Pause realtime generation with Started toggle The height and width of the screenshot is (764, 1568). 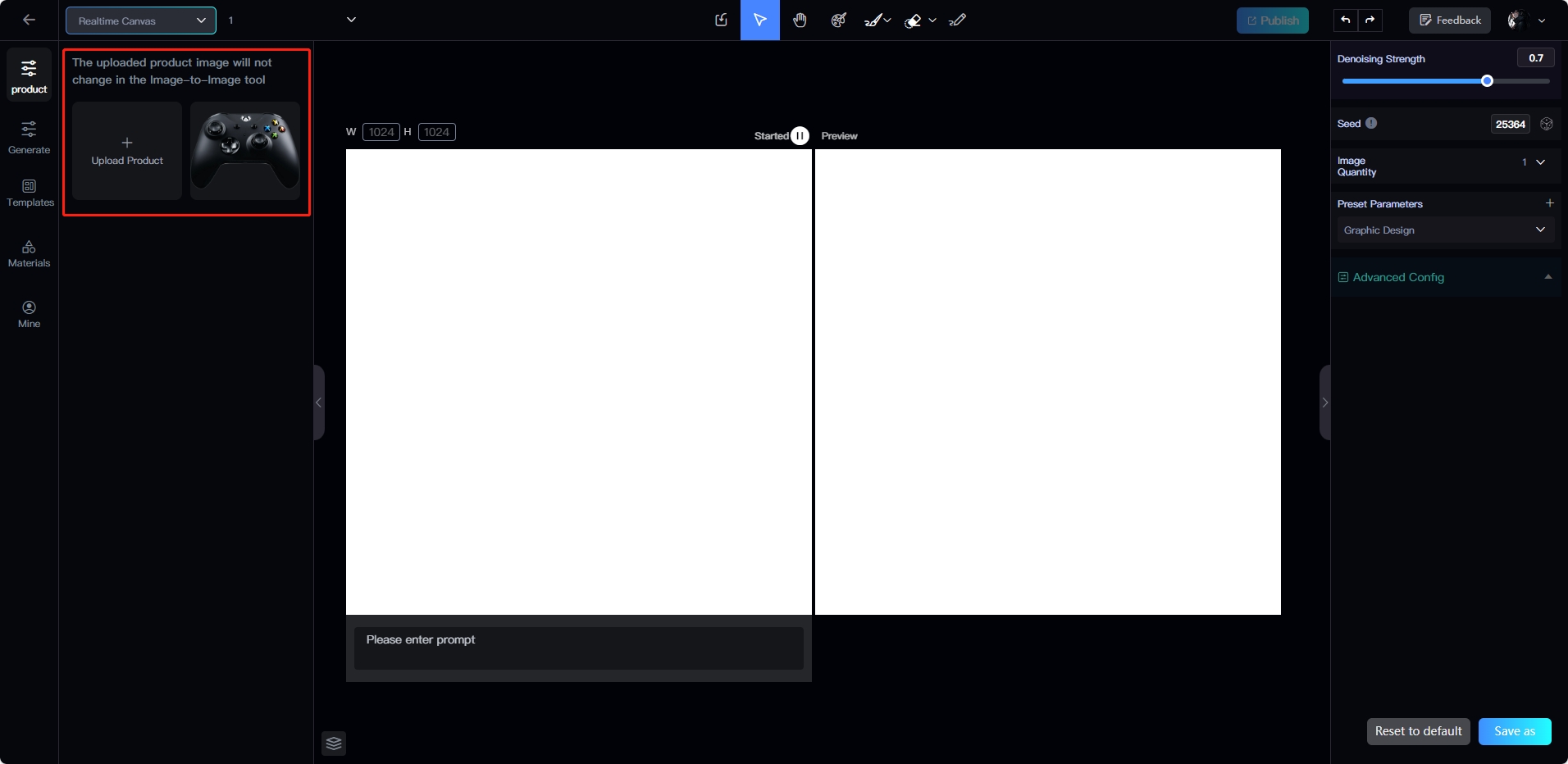tap(800, 136)
